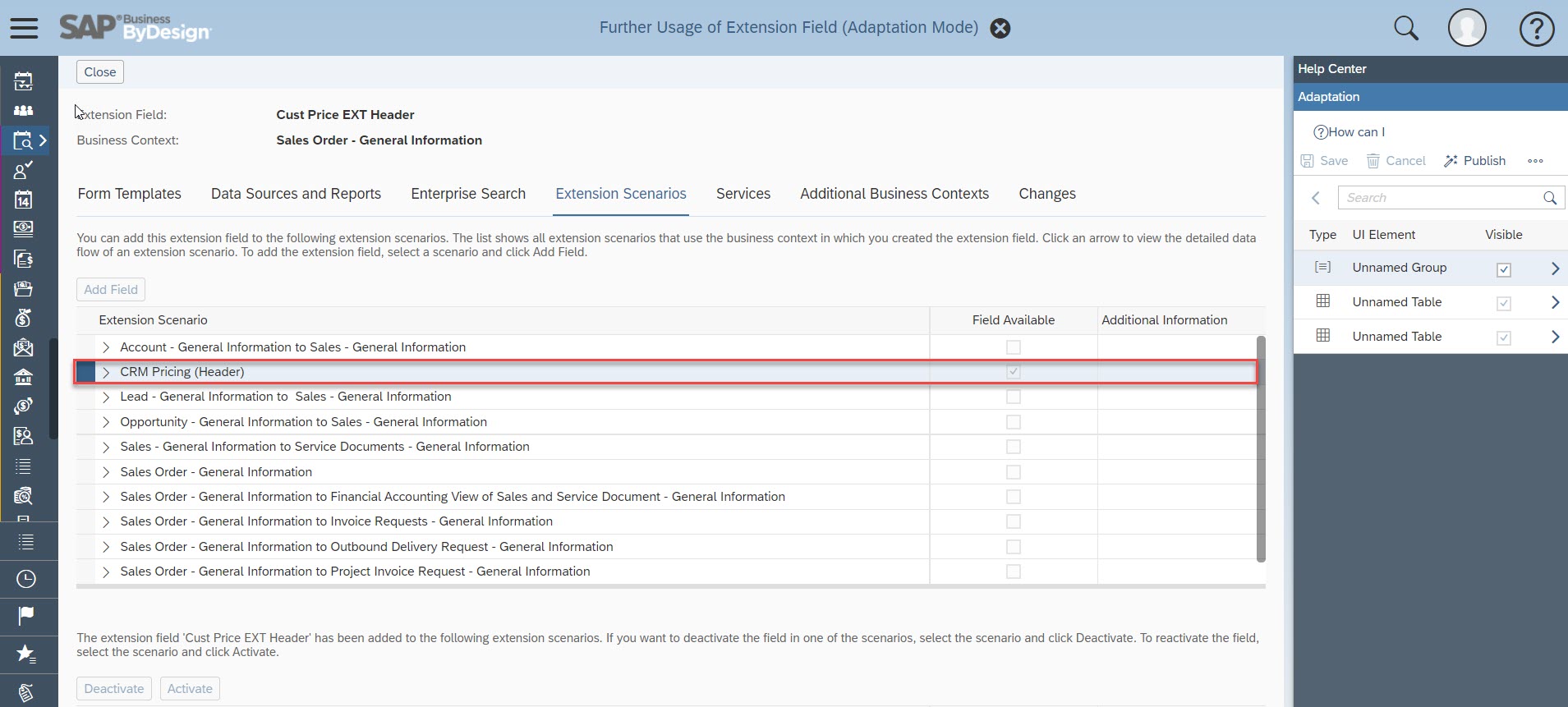This screenshot has width=1568, height=707.
Task: Close adaptation mode with the X icon
Action: pyautogui.click(x=1000, y=29)
